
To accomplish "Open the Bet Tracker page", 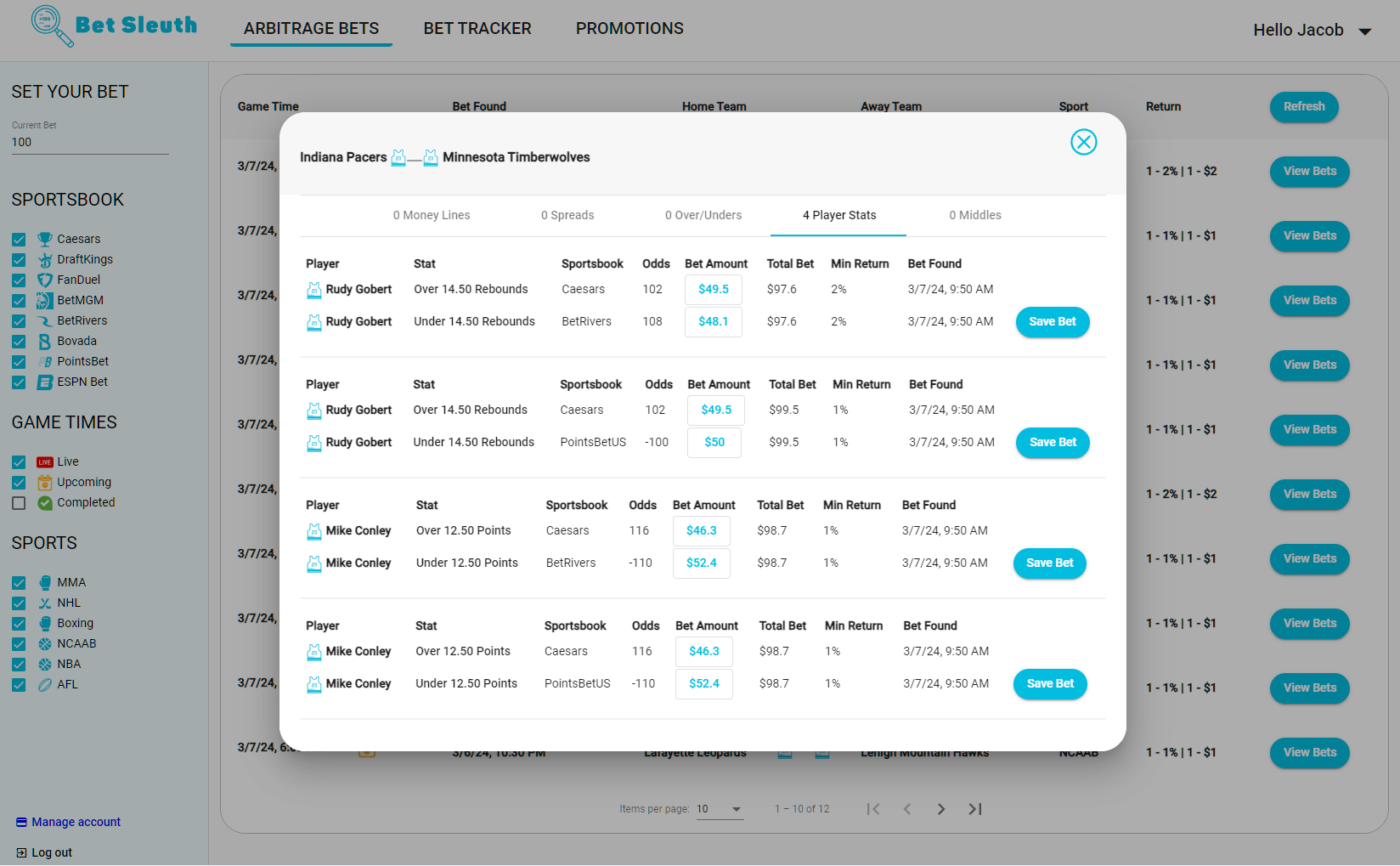I will pyautogui.click(x=477, y=29).
